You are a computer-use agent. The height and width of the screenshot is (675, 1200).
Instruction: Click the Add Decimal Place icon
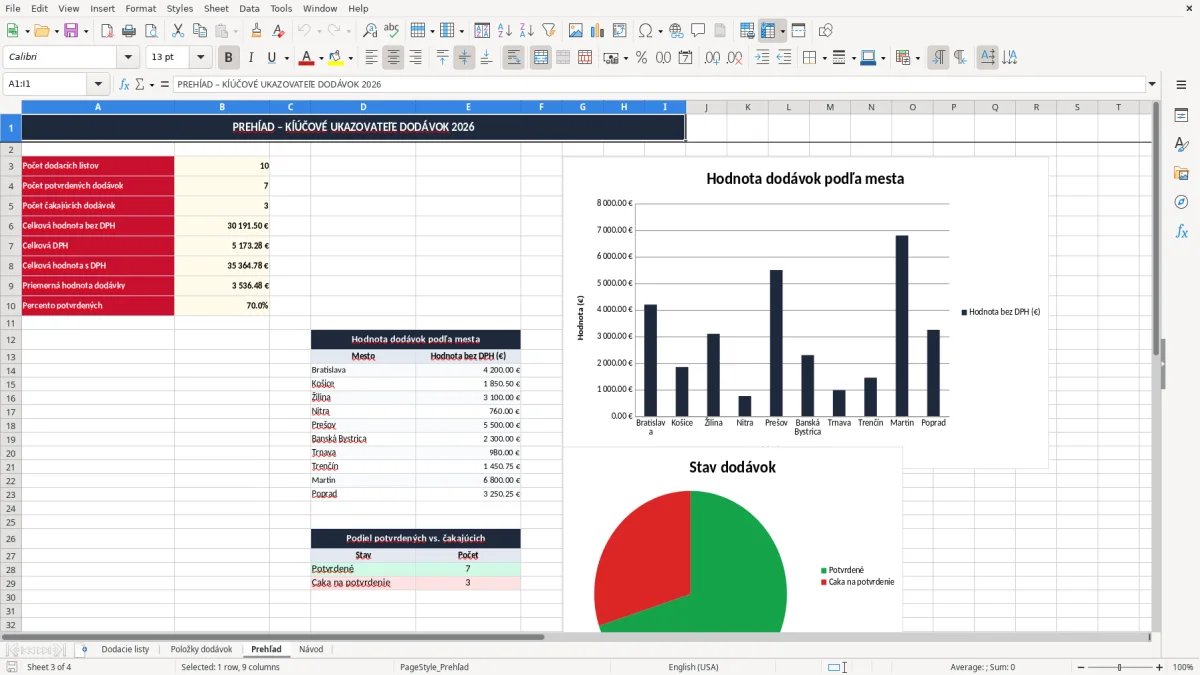click(x=712, y=58)
